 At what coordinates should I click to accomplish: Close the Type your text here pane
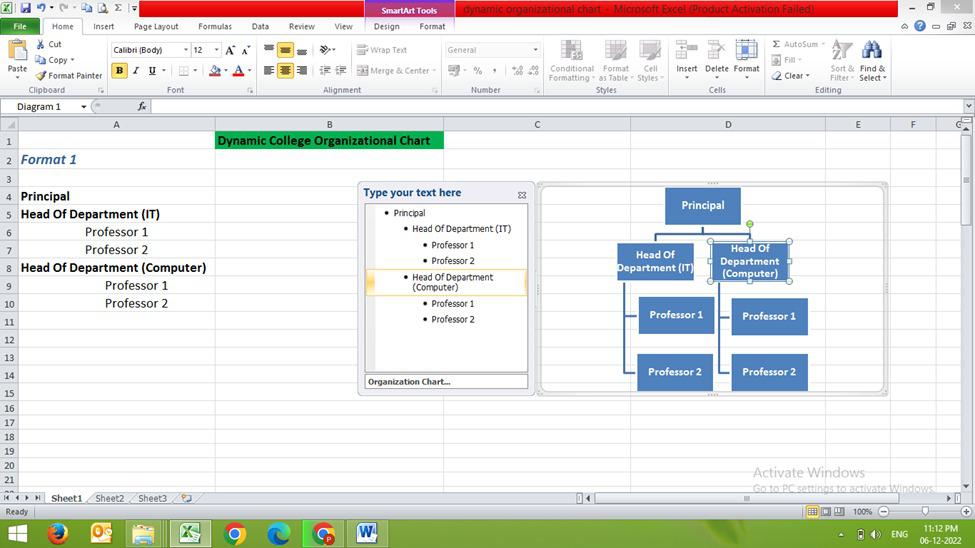(x=521, y=195)
